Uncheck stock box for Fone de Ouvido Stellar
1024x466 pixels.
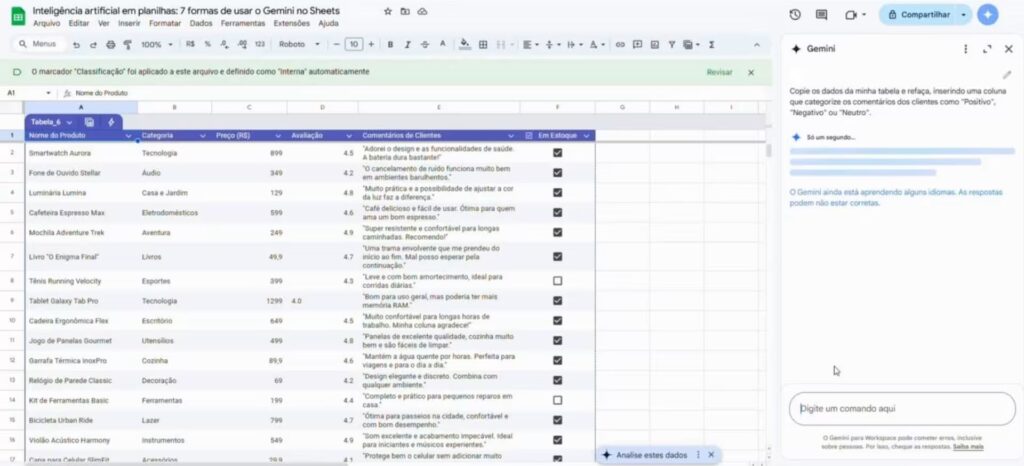coord(557,173)
